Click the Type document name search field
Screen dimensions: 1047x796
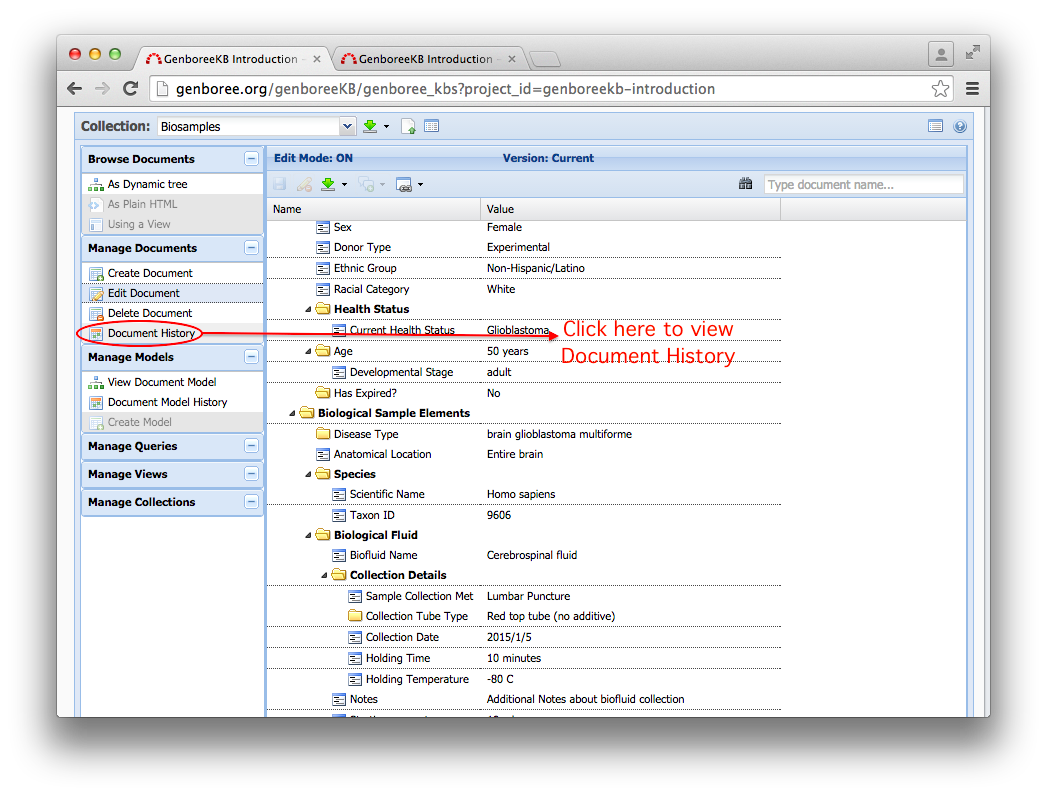863,184
